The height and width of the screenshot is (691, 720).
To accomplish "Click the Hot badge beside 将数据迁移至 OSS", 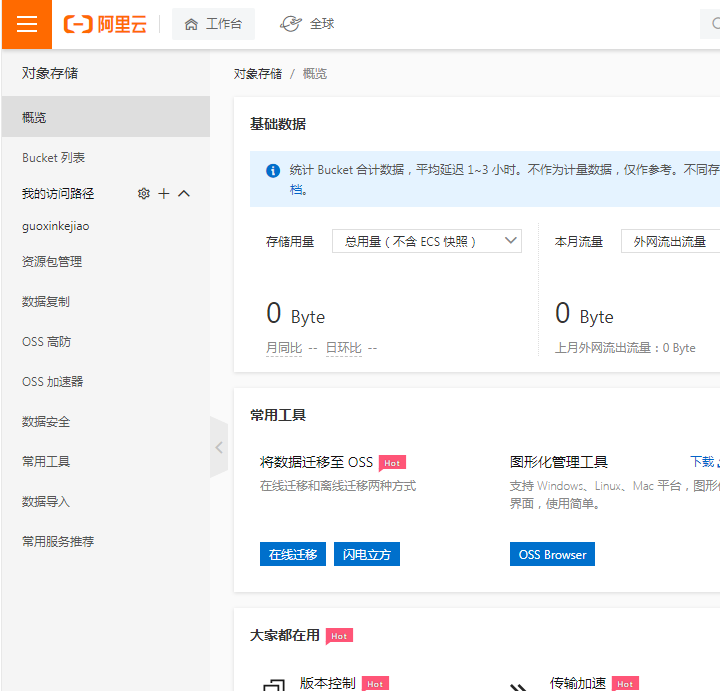I will click(x=392, y=463).
